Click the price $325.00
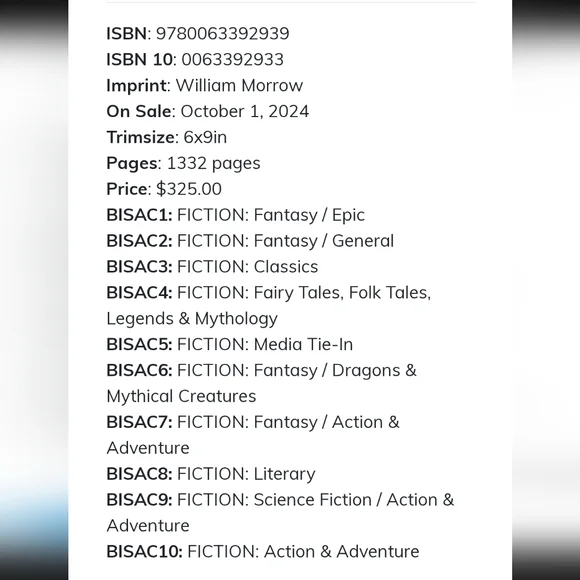This screenshot has width=580, height=580. (x=189, y=189)
